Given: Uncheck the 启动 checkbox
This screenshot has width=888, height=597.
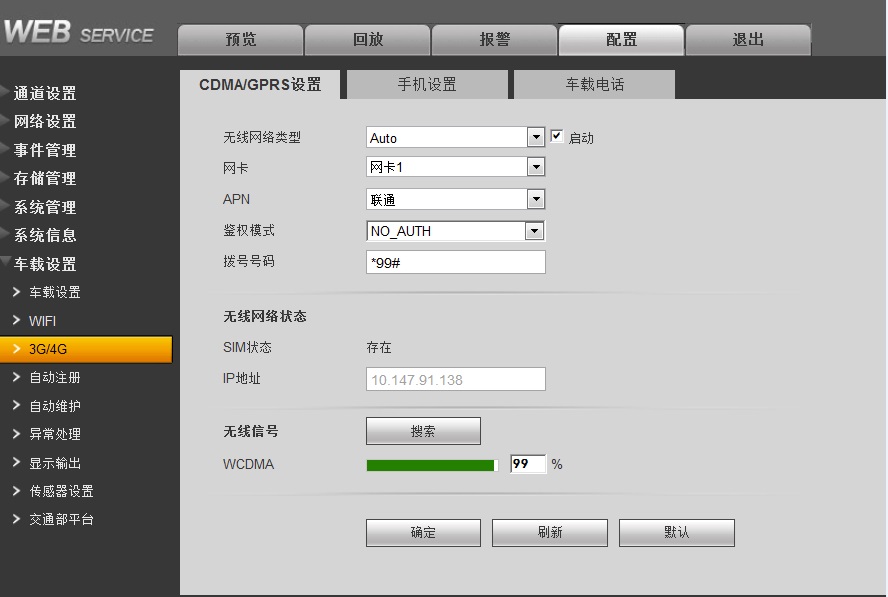Looking at the screenshot, I should coord(557,137).
